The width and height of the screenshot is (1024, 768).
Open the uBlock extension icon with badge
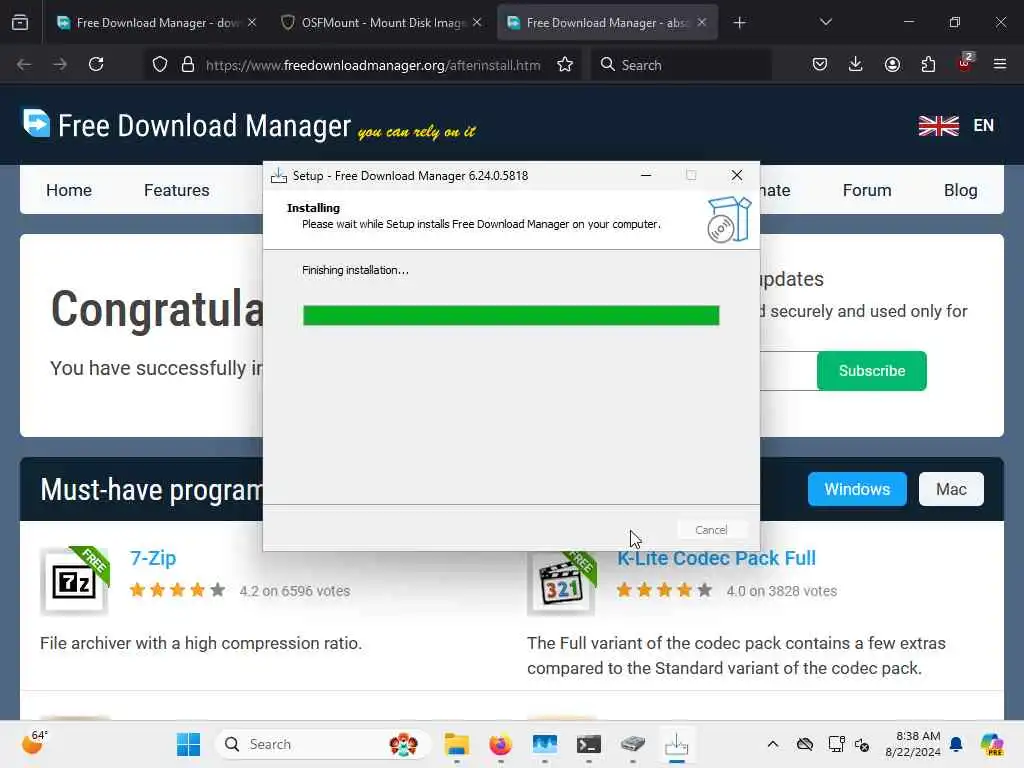(x=965, y=63)
